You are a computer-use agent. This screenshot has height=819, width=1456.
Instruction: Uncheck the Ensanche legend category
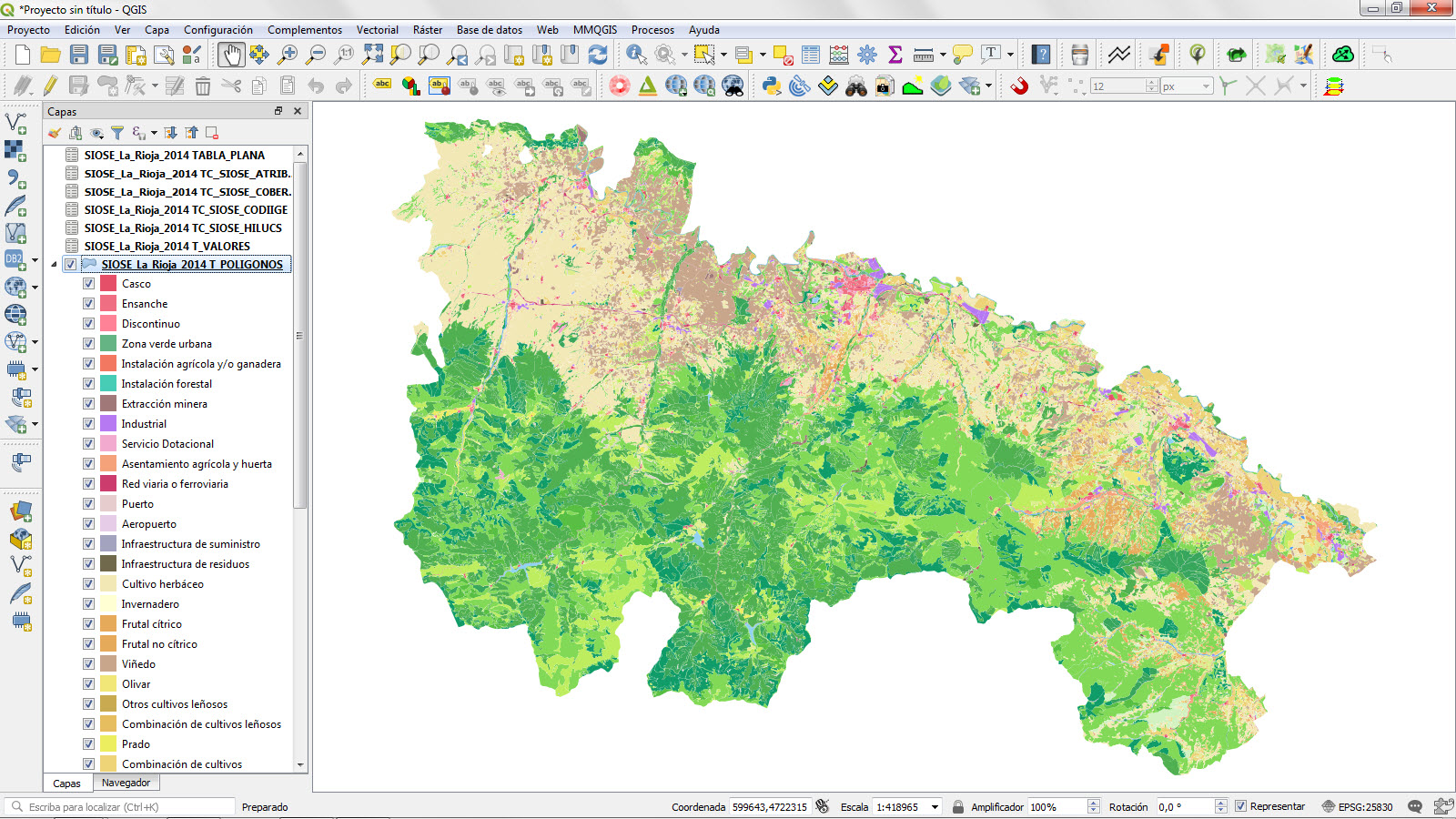tap(88, 304)
